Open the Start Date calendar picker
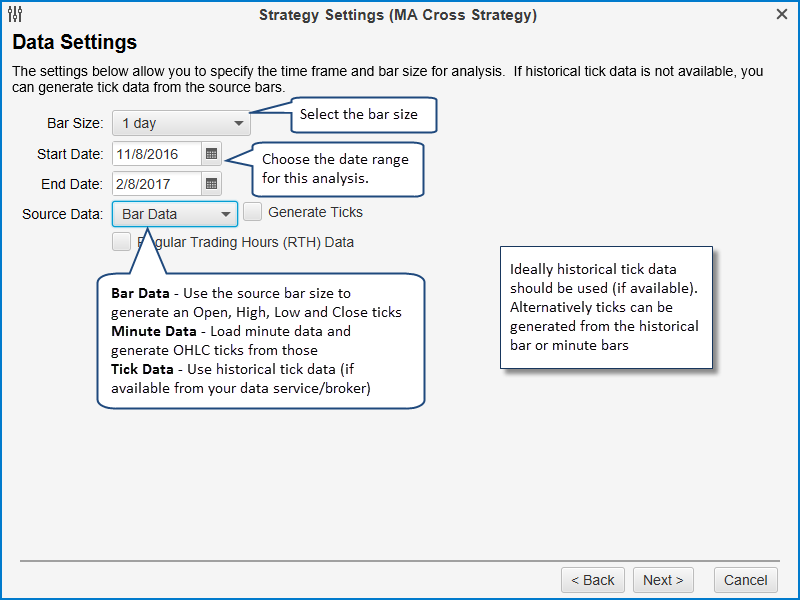This screenshot has width=800, height=600. [212, 154]
